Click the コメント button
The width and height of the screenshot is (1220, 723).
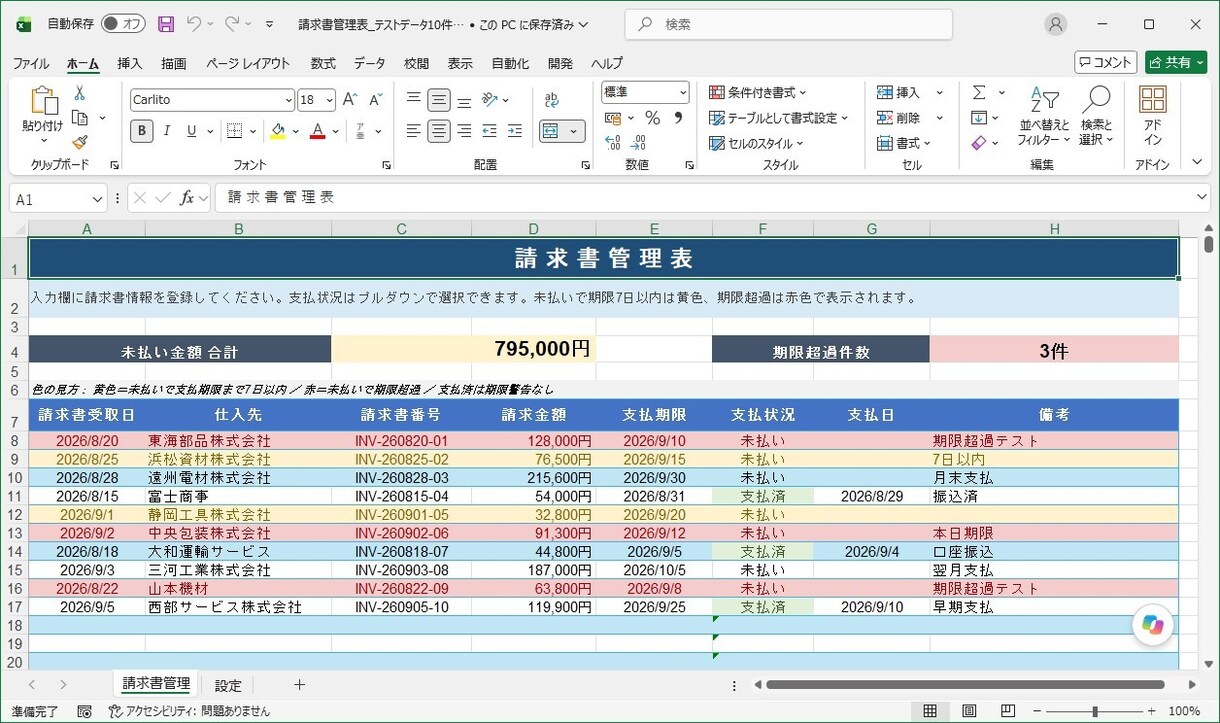tap(1105, 62)
